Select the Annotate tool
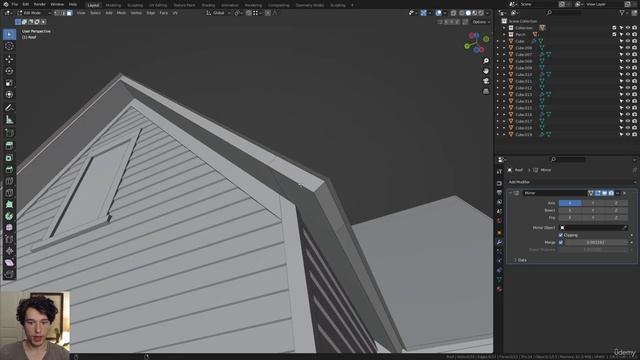Viewport: 640px width, 360px height. coord(9,108)
